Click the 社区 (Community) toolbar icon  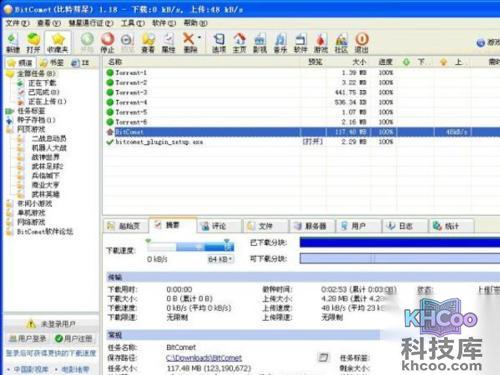341,43
